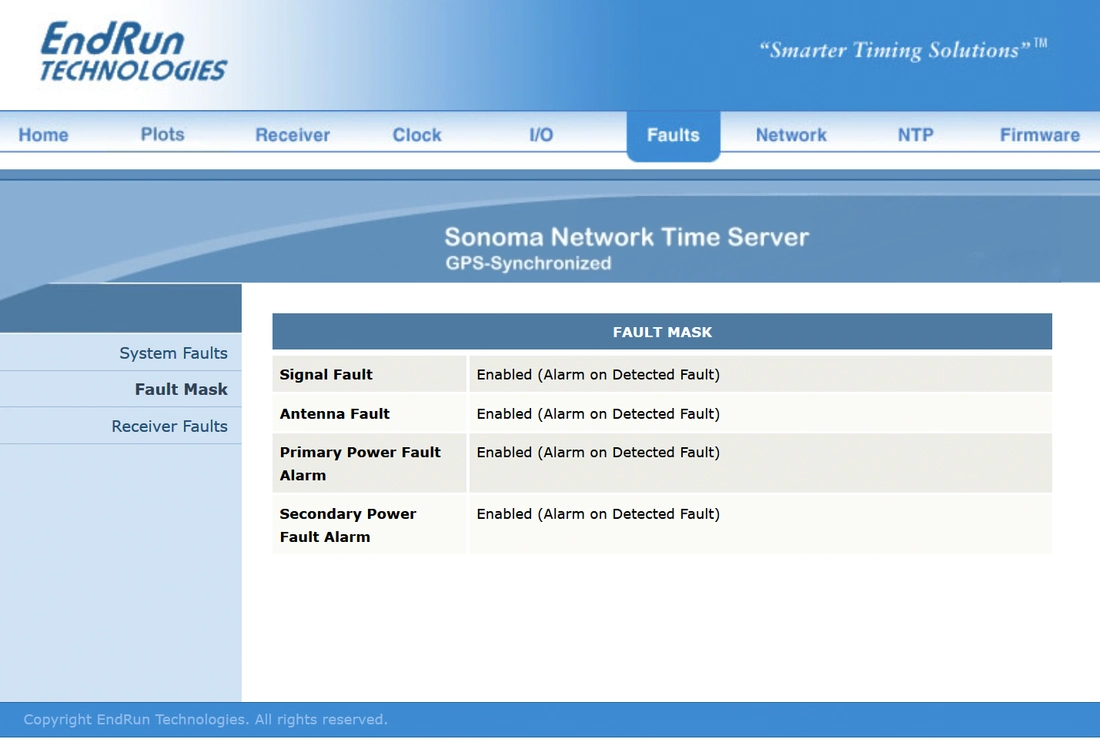Screen dimensions: 1100x749
Task: Click Secondary Power Fault Alarm label
Action: tap(348, 525)
